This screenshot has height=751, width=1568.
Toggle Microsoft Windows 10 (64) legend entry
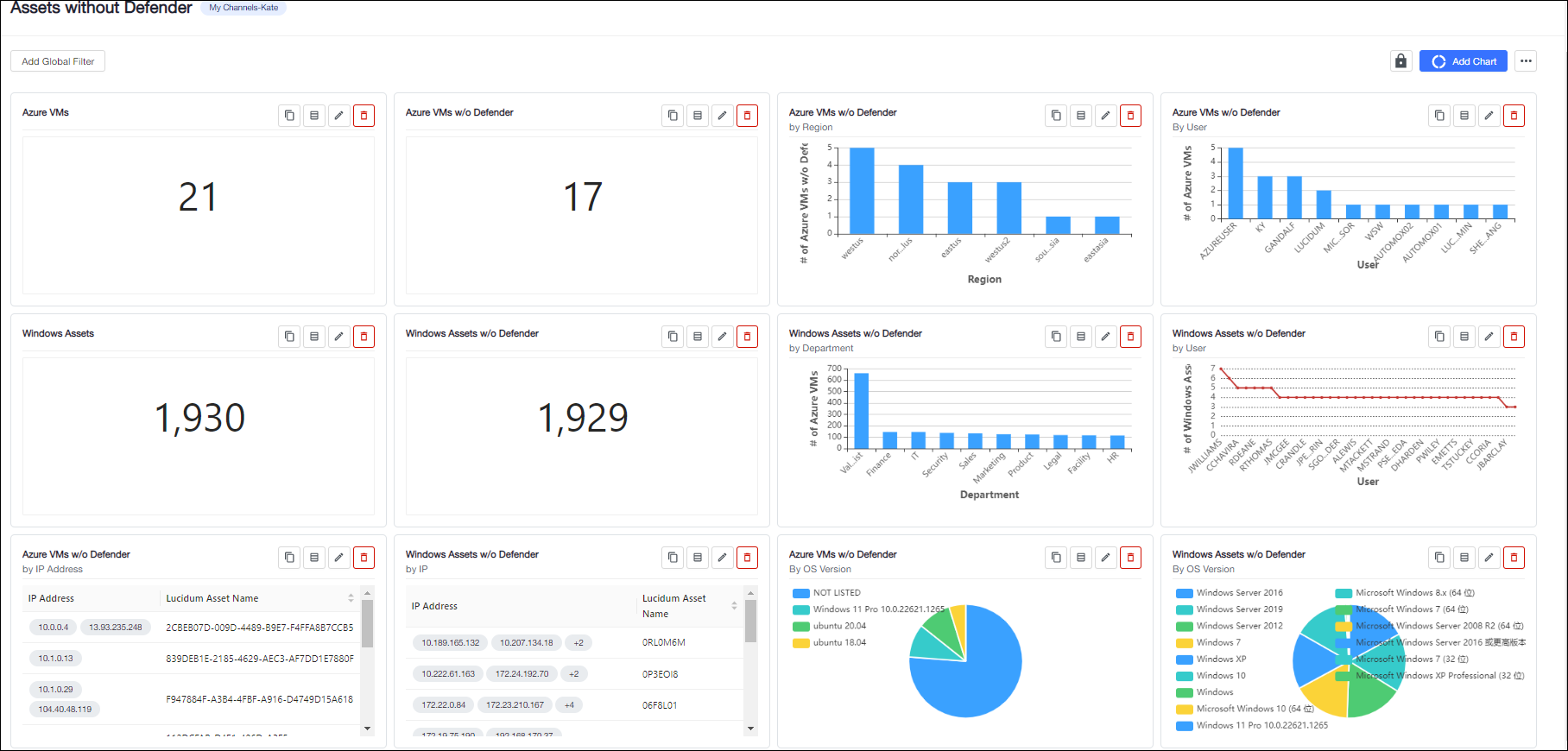click(x=1245, y=709)
